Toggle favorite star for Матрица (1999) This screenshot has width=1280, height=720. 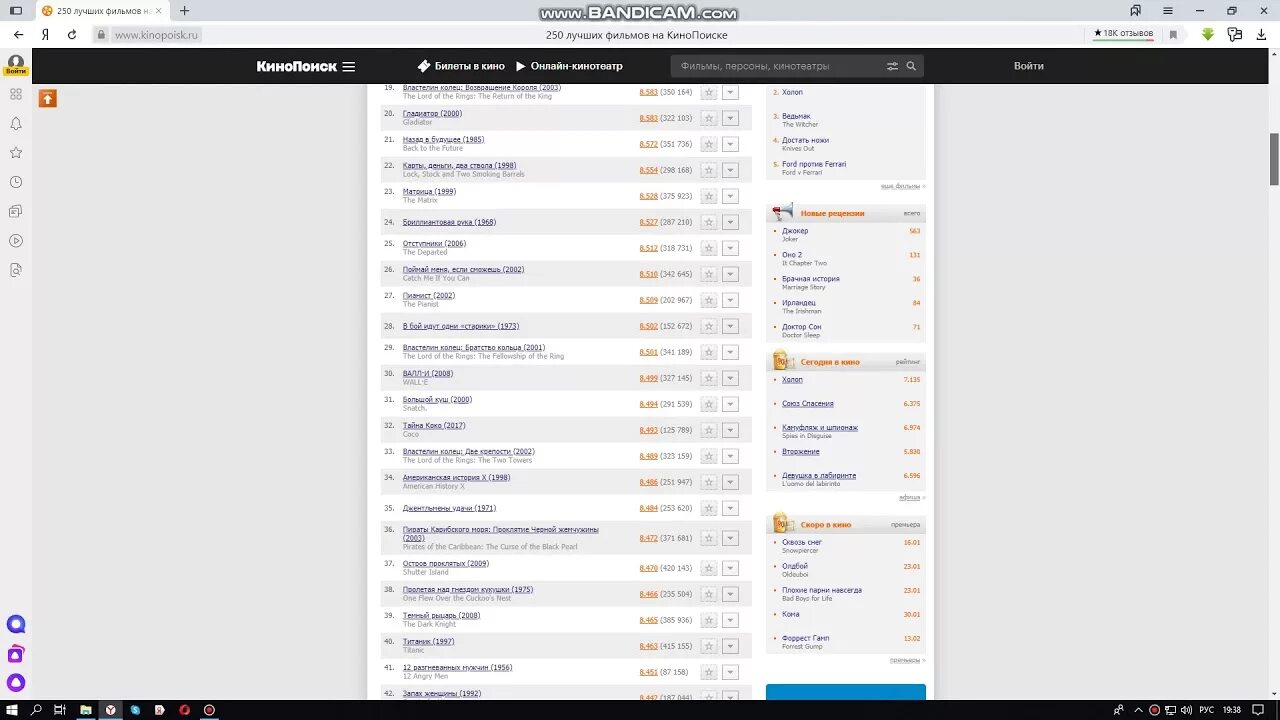pos(709,196)
